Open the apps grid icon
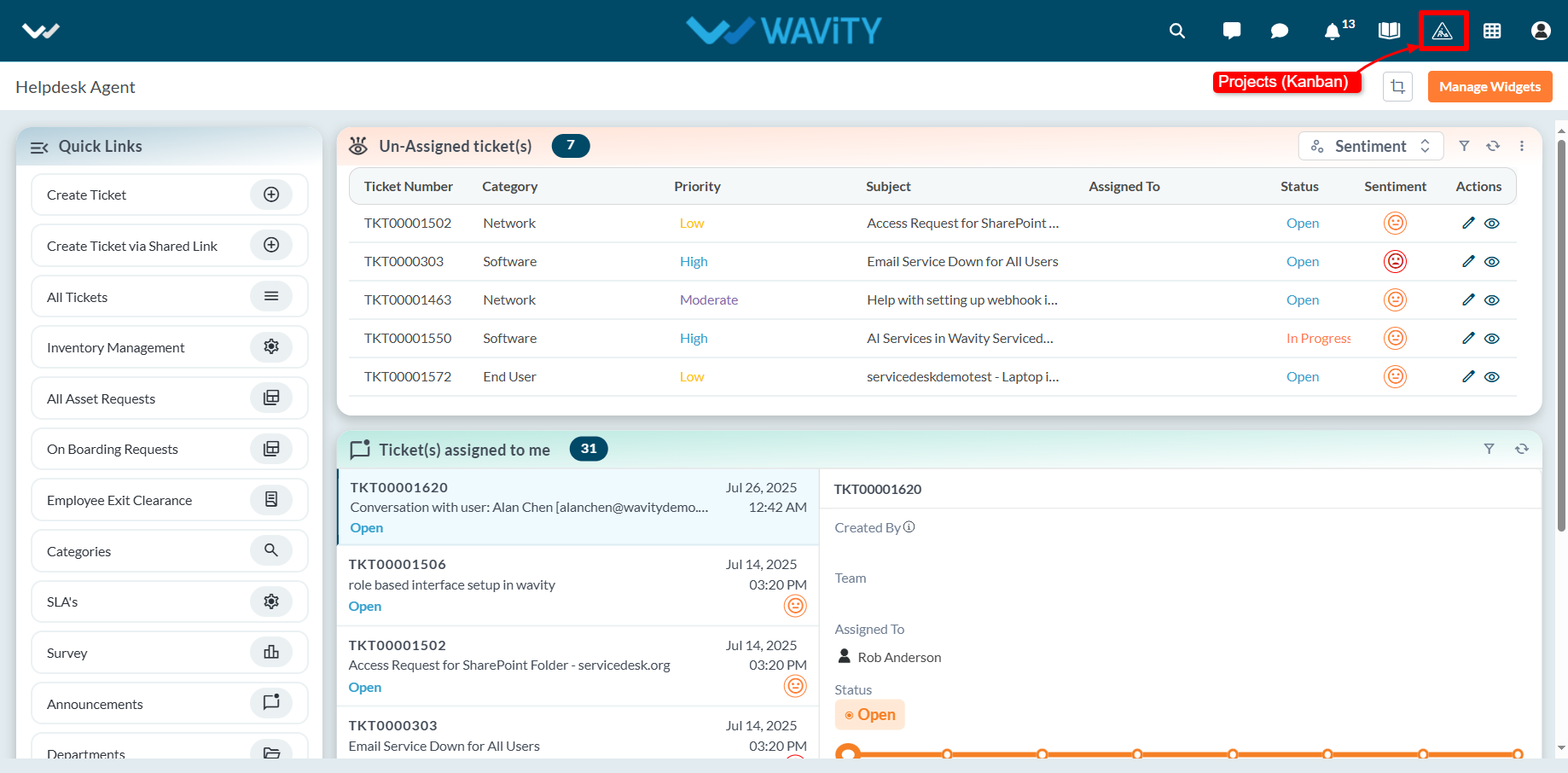This screenshot has width=1568, height=773. [1492, 31]
